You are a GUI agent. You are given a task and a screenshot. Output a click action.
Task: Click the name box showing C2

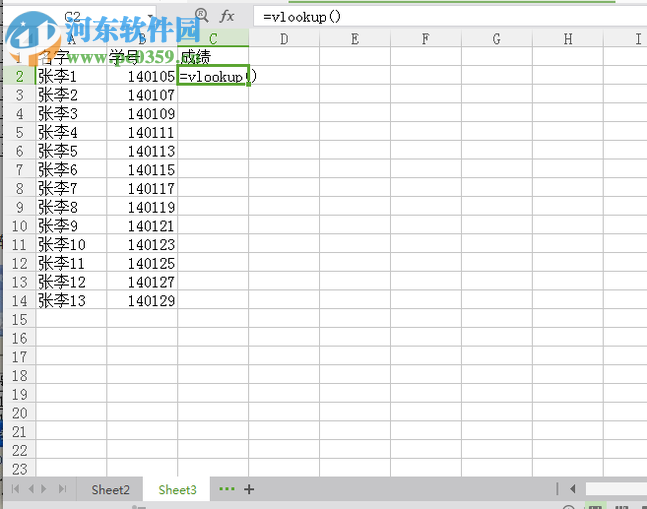pyautogui.click(x=80, y=16)
